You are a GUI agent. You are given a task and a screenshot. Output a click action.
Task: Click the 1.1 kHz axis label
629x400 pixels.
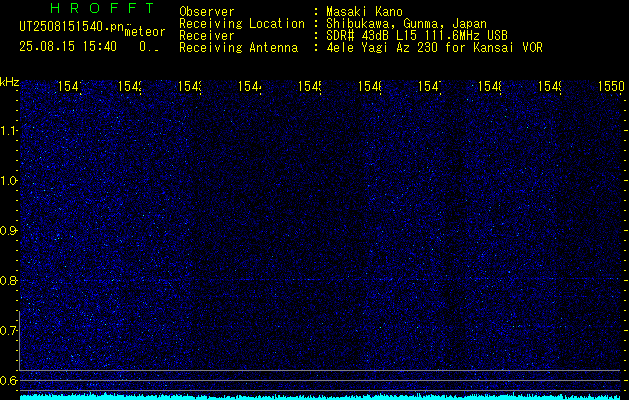[9, 130]
